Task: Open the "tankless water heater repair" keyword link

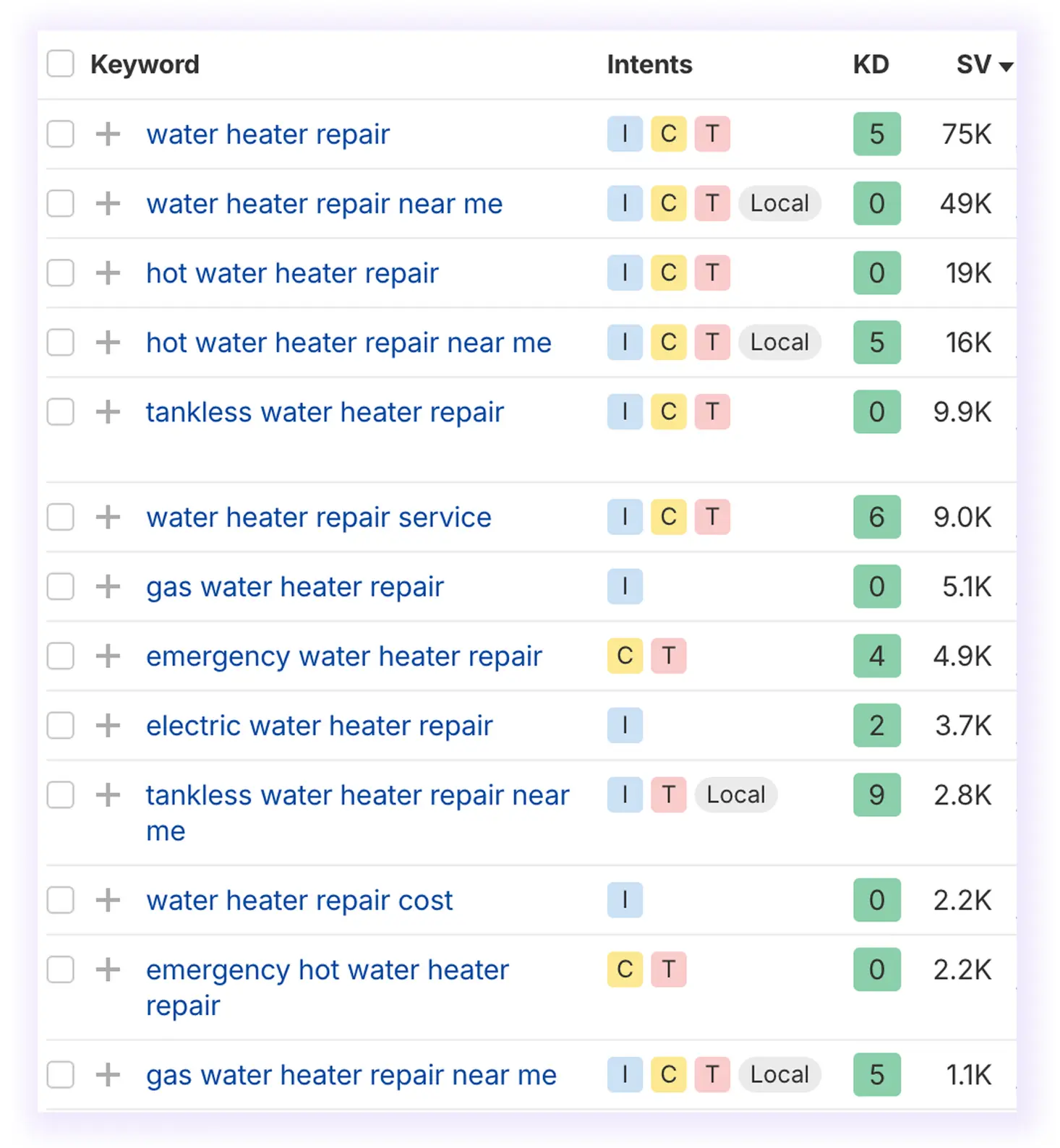Action: coord(325,412)
